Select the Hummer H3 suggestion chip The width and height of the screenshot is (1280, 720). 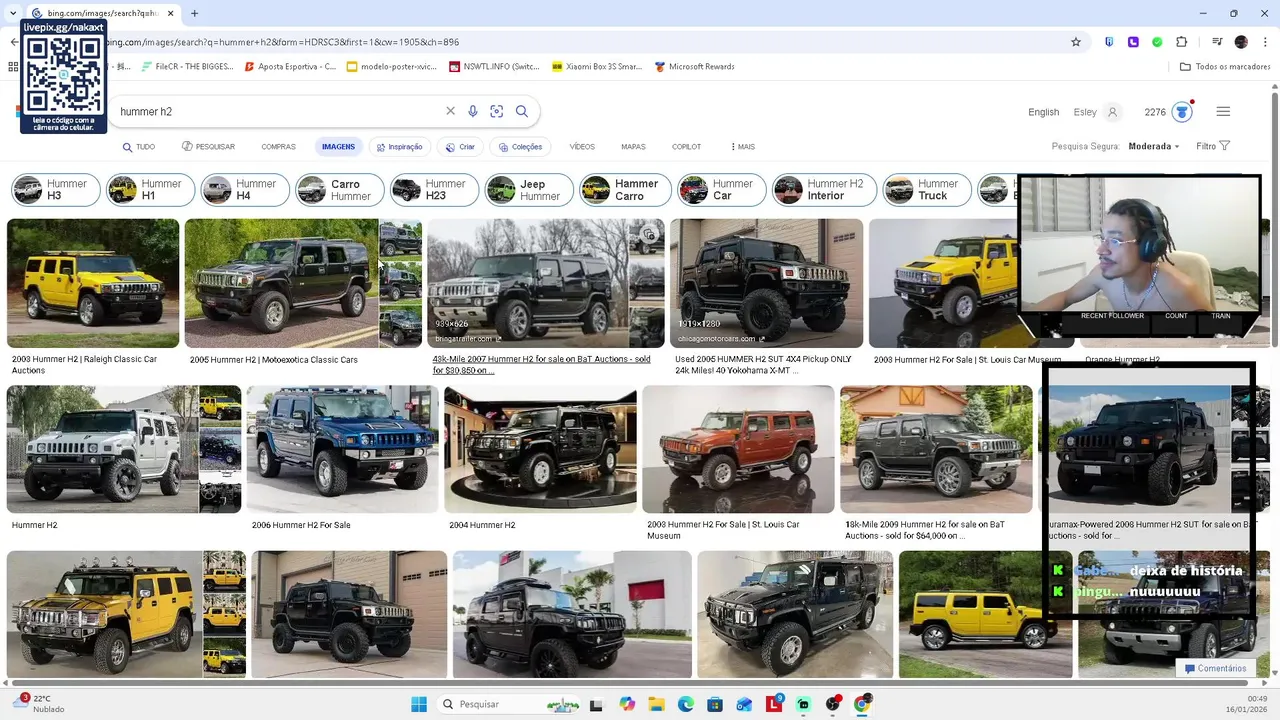tap(56, 190)
